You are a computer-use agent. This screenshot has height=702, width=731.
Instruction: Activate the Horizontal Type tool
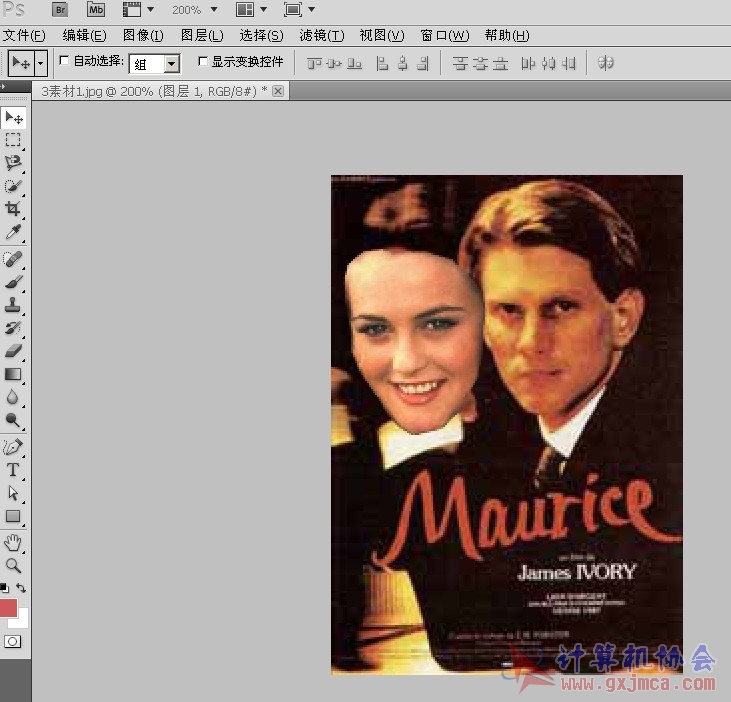coord(13,470)
